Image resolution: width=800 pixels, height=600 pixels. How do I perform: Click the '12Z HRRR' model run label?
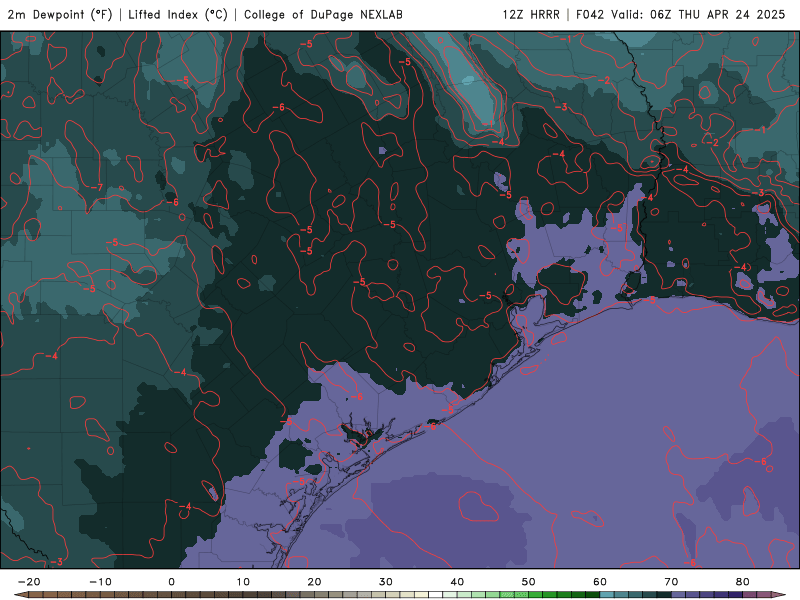531,15
